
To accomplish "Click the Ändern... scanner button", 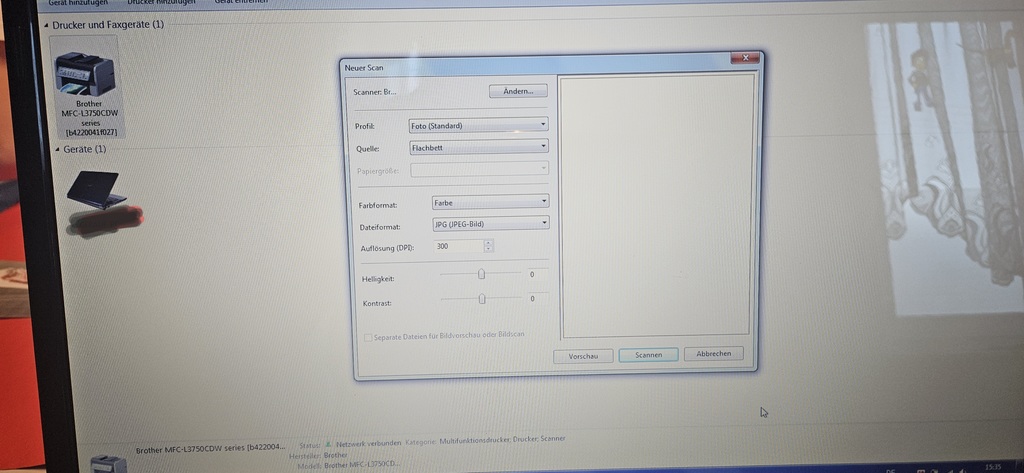I will [x=518, y=91].
